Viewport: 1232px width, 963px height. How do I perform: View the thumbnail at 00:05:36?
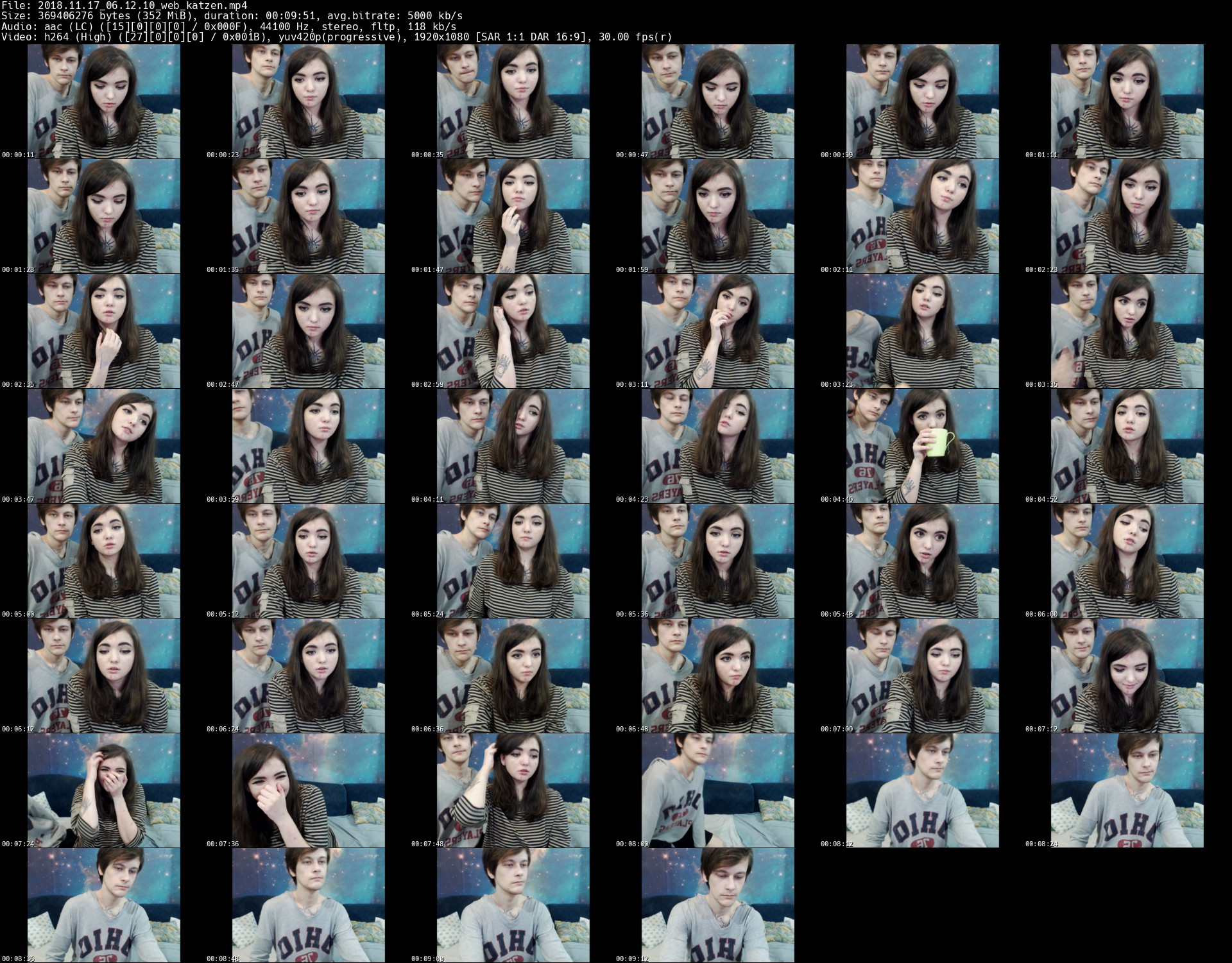coord(717,561)
